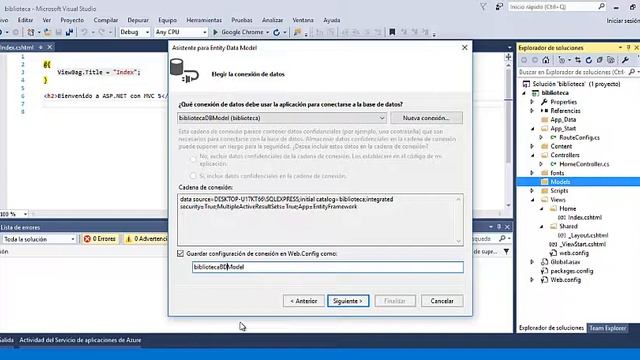Click the connection name input field
This screenshot has height=360, width=640.
[x=328, y=267]
